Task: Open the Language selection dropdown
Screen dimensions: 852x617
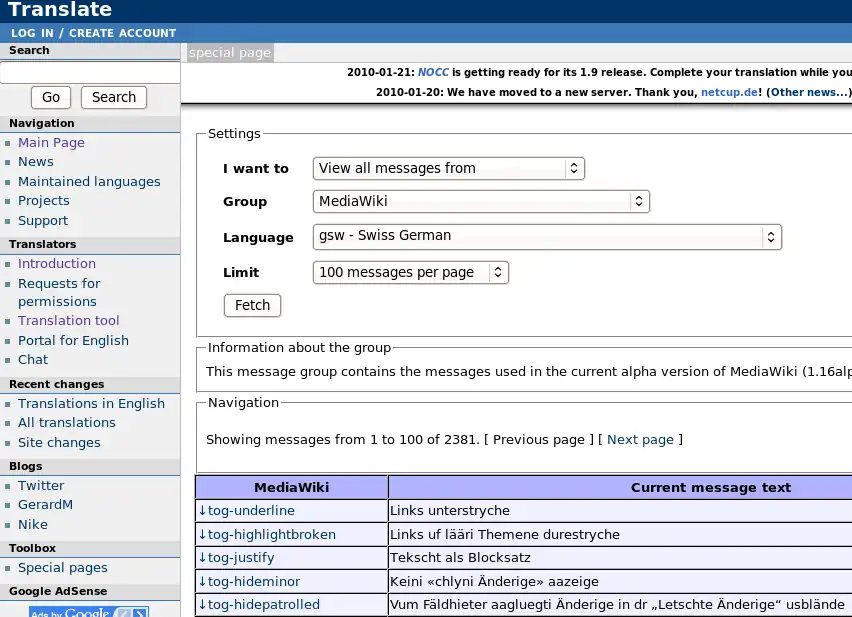Action: point(546,237)
